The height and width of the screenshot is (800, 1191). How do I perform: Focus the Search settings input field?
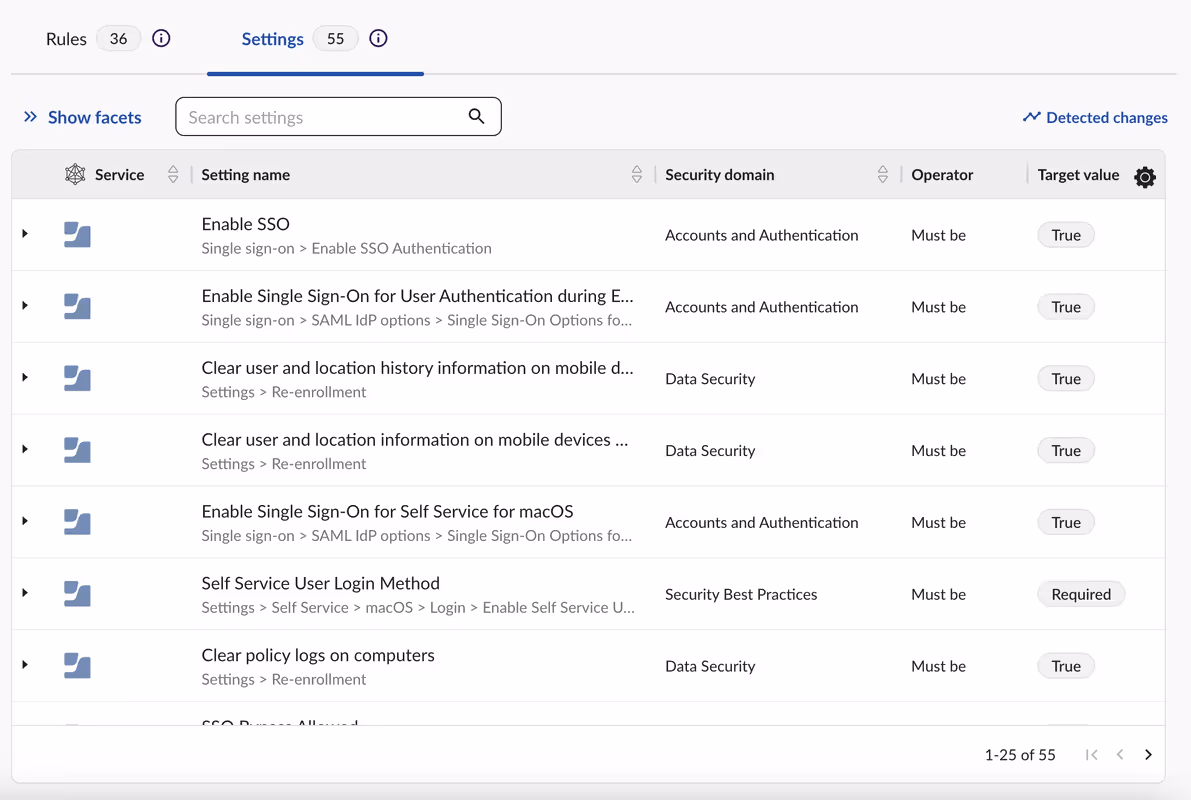click(320, 117)
